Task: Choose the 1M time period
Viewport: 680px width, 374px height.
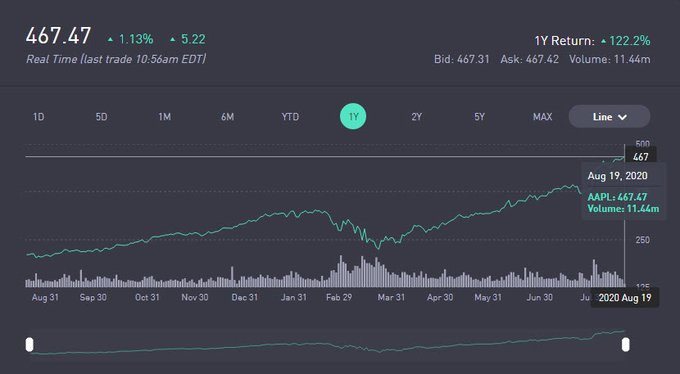Action: click(x=164, y=117)
